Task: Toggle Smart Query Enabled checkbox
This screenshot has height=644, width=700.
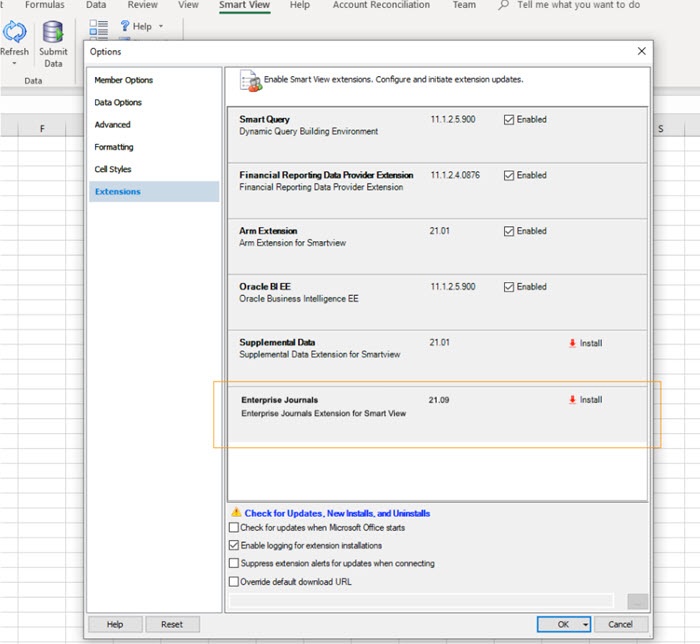Action: pos(509,120)
